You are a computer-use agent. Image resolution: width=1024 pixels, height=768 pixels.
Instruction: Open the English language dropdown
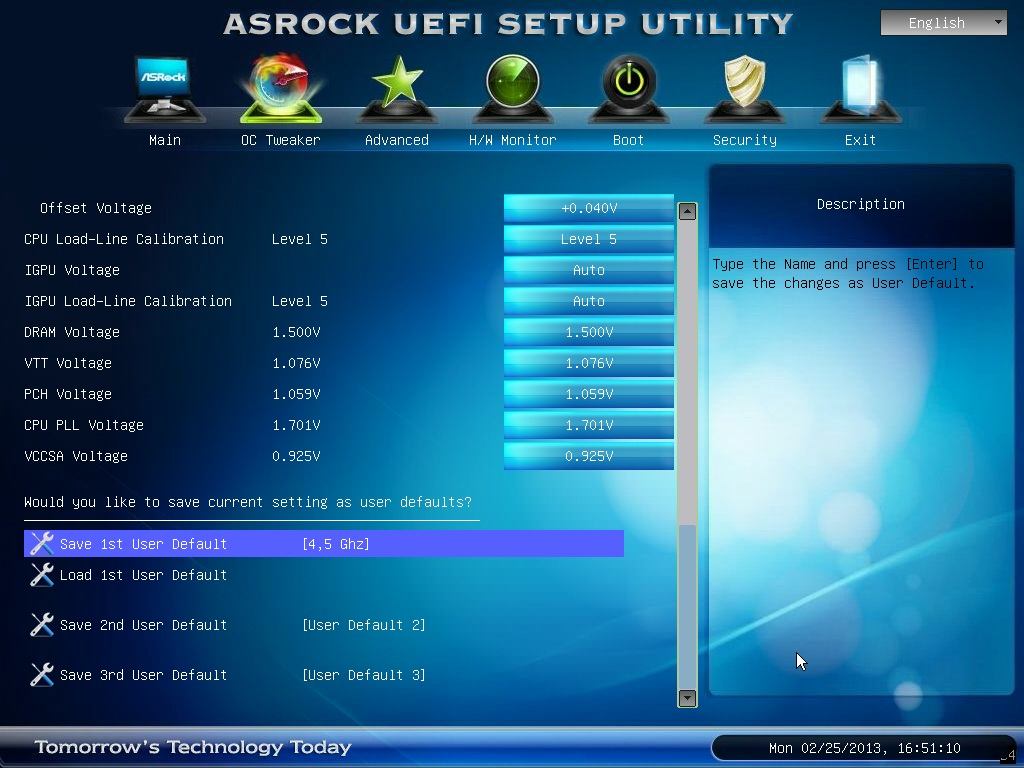pos(943,23)
